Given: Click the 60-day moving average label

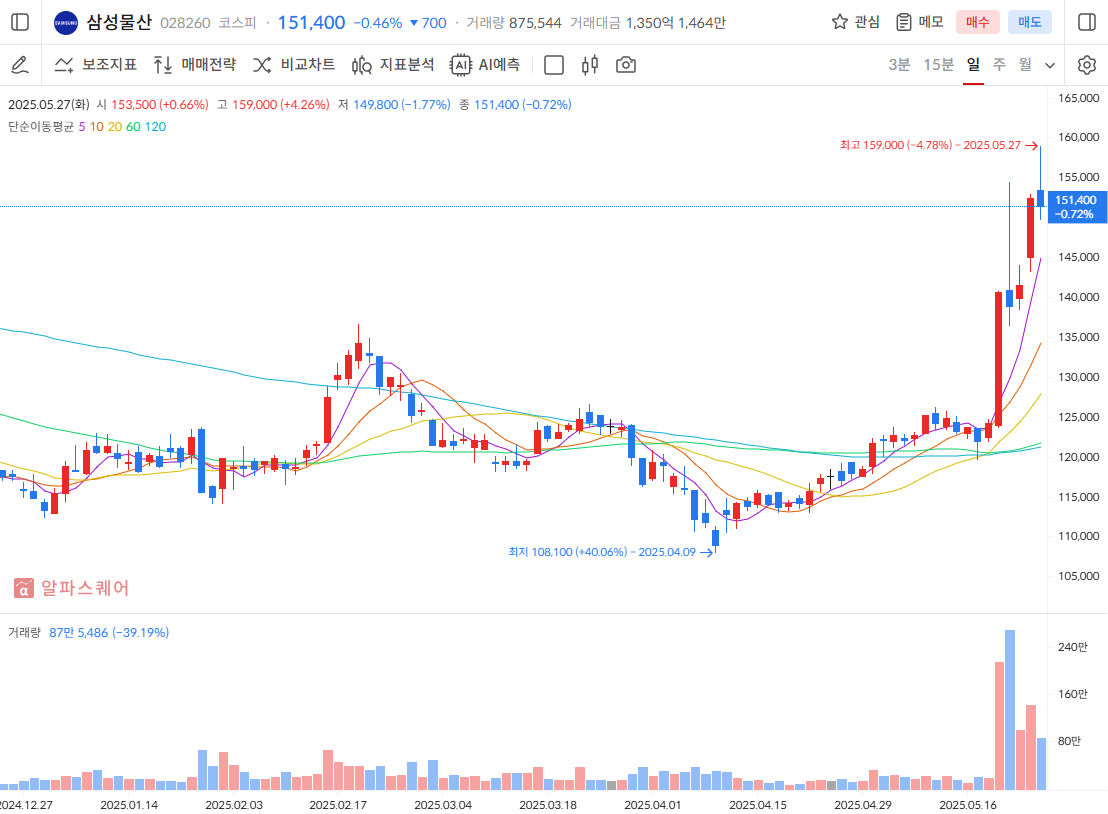Looking at the screenshot, I should point(133,126).
